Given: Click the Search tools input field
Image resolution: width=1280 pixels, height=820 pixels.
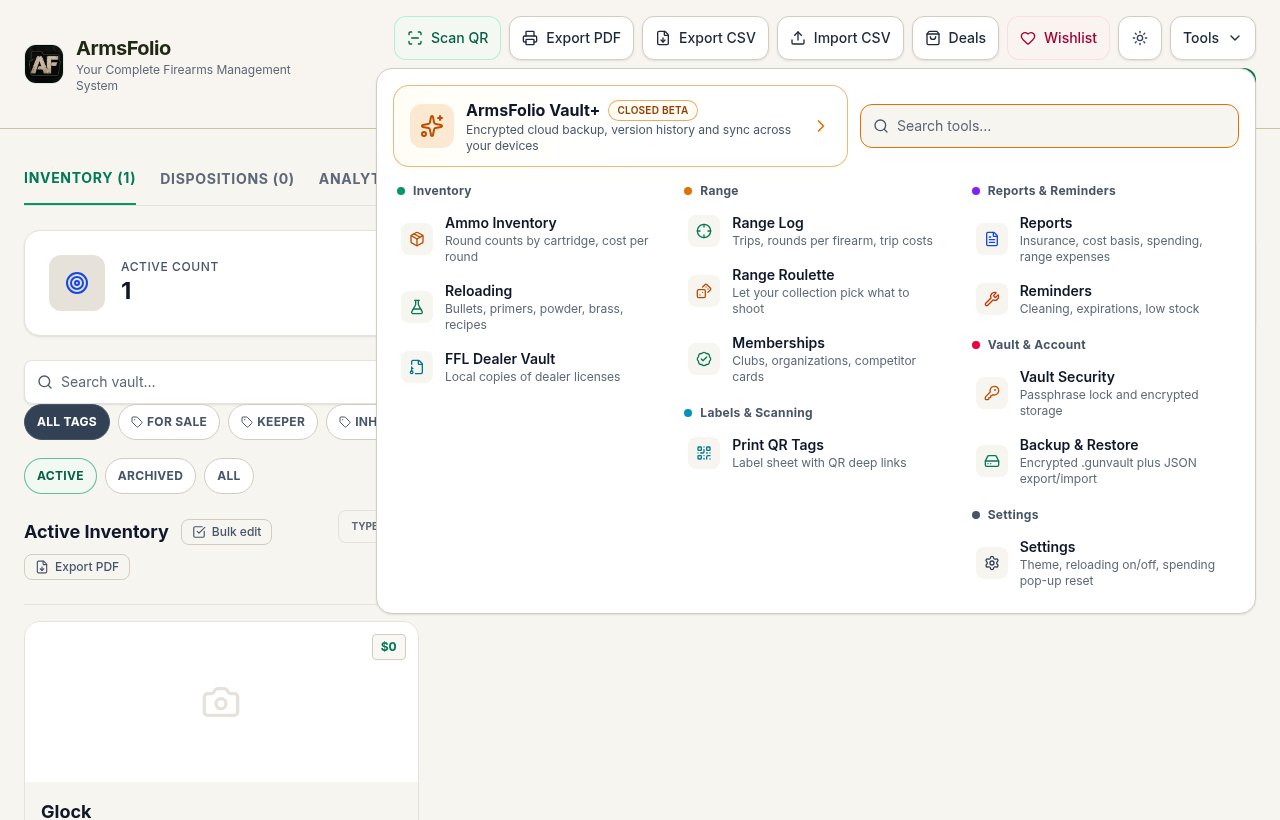Looking at the screenshot, I should coord(1049,126).
